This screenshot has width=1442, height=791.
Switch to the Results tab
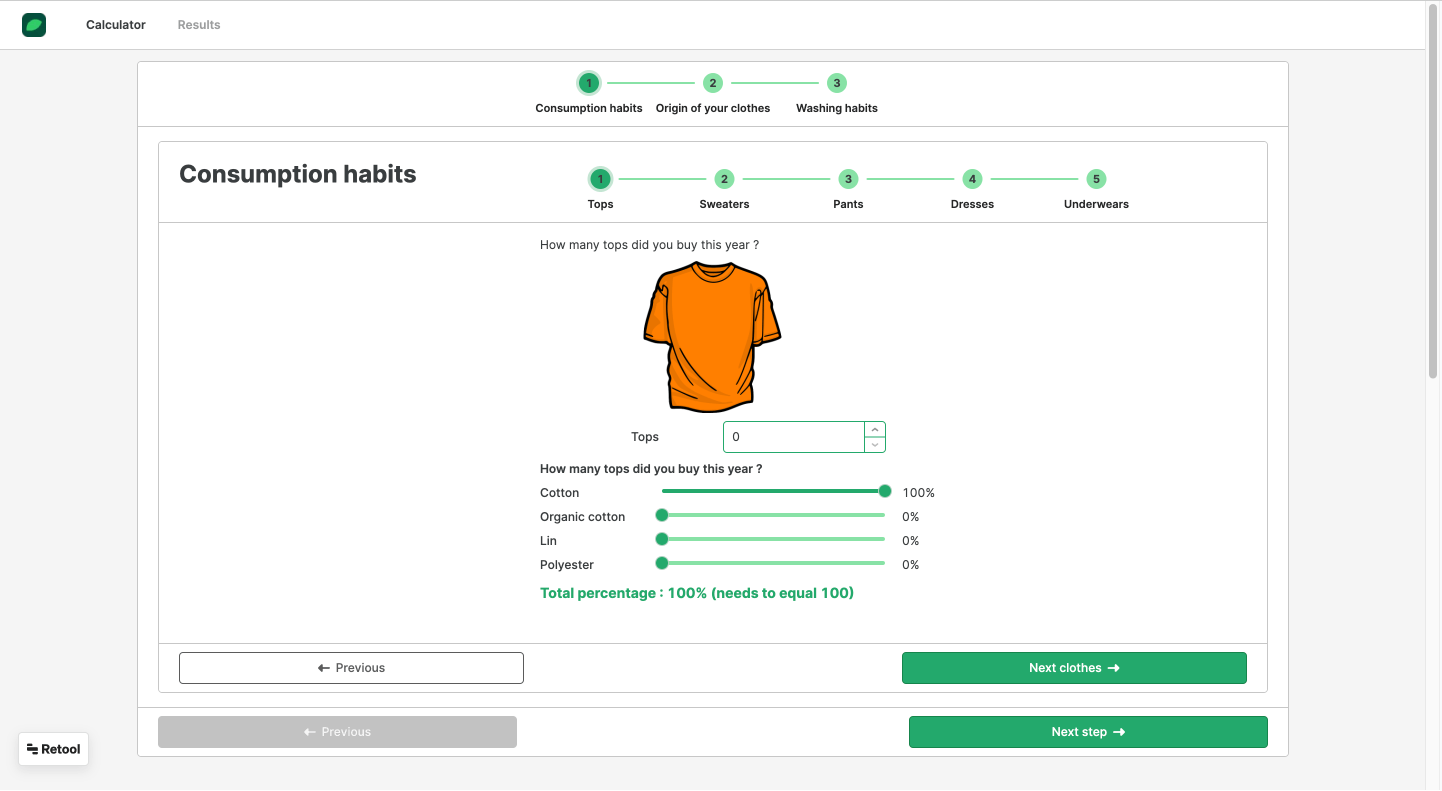click(x=199, y=25)
